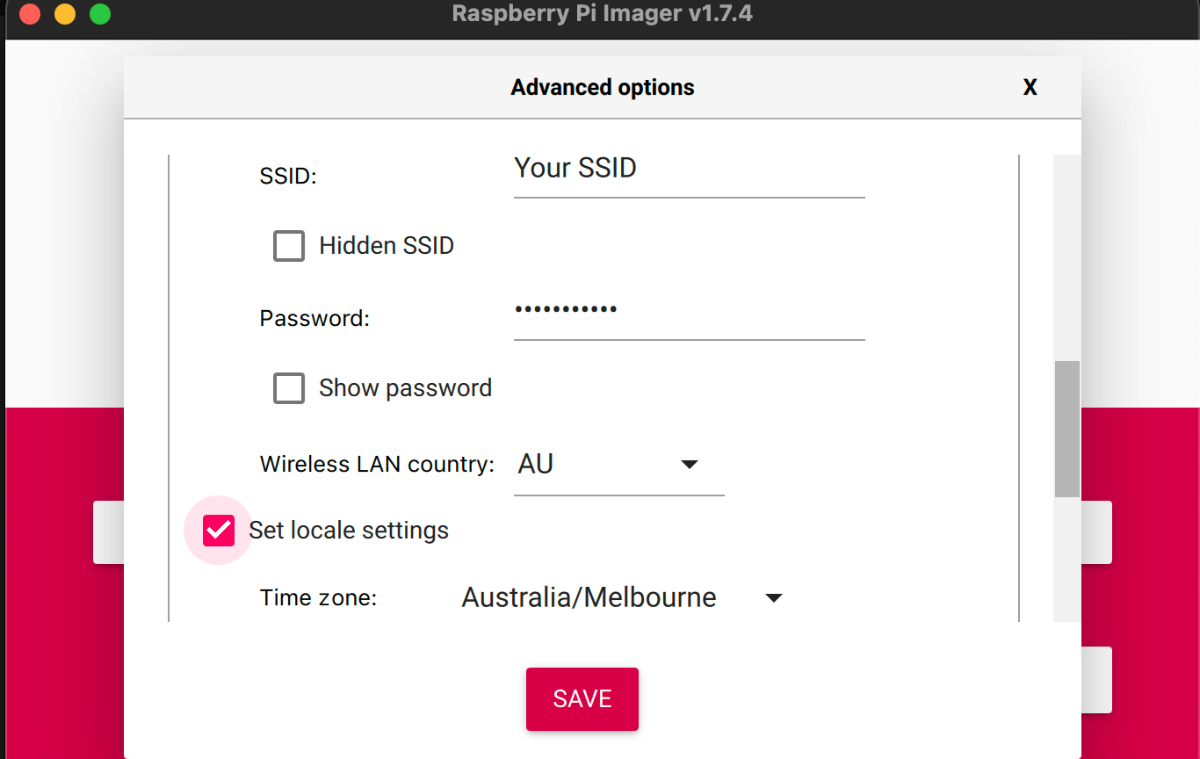The image size is (1200, 759).
Task: Tick the Hidden SSID checkbox
Action: pos(289,246)
